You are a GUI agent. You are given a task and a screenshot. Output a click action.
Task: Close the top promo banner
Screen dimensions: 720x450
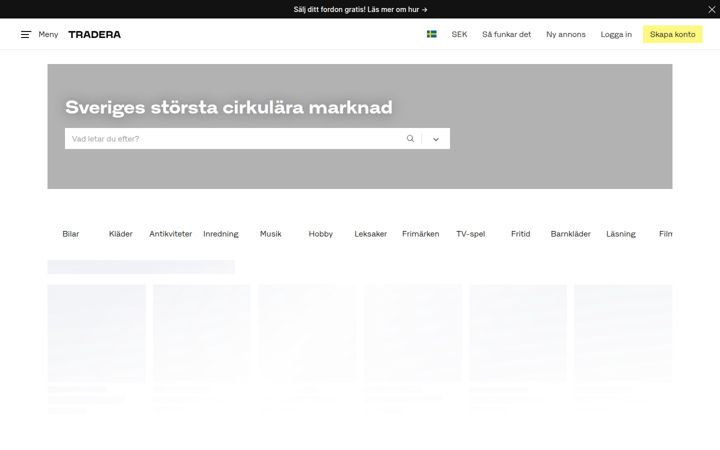pos(711,9)
